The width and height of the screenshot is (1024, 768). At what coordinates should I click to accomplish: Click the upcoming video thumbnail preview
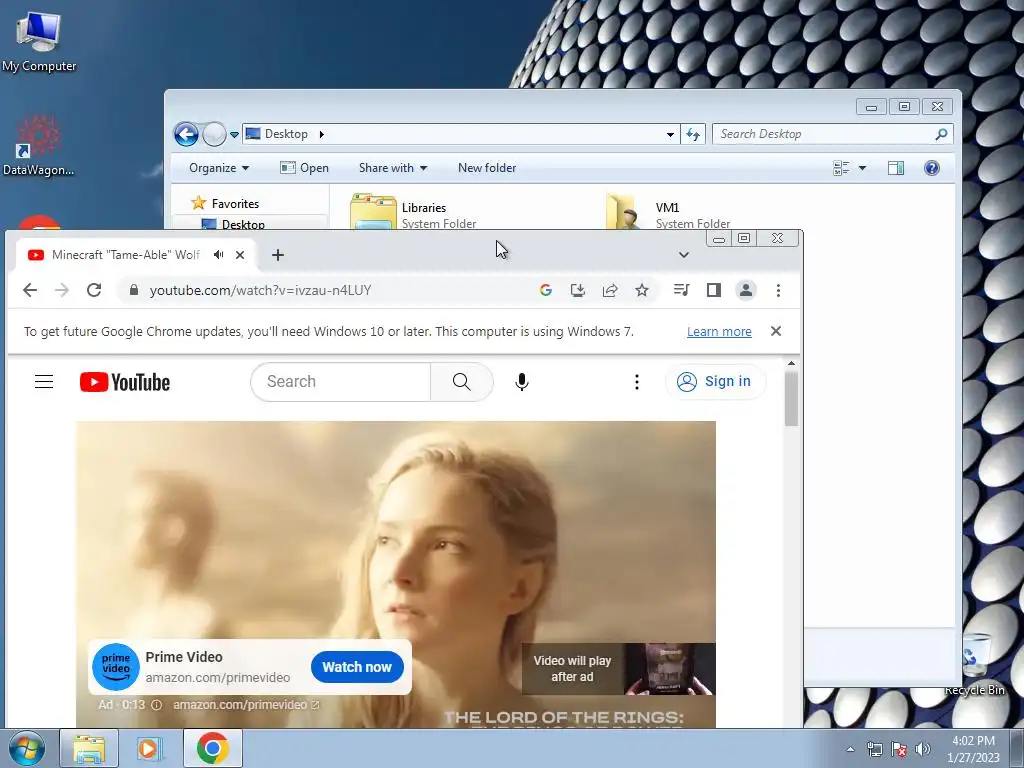[x=669, y=669]
